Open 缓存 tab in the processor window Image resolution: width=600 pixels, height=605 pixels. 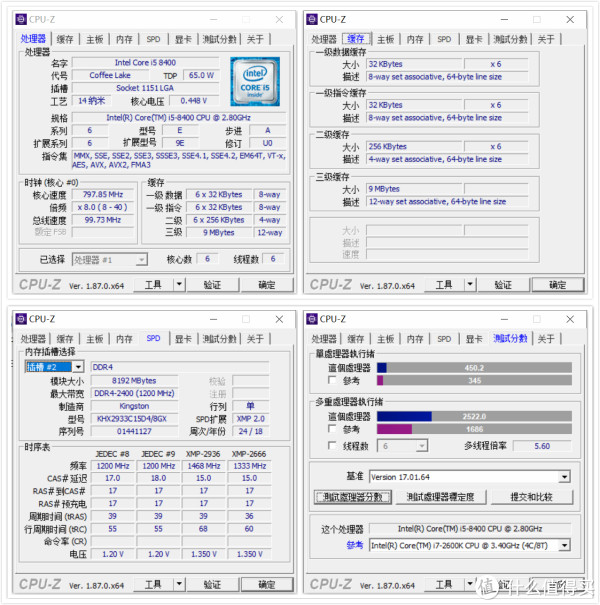tap(65, 39)
